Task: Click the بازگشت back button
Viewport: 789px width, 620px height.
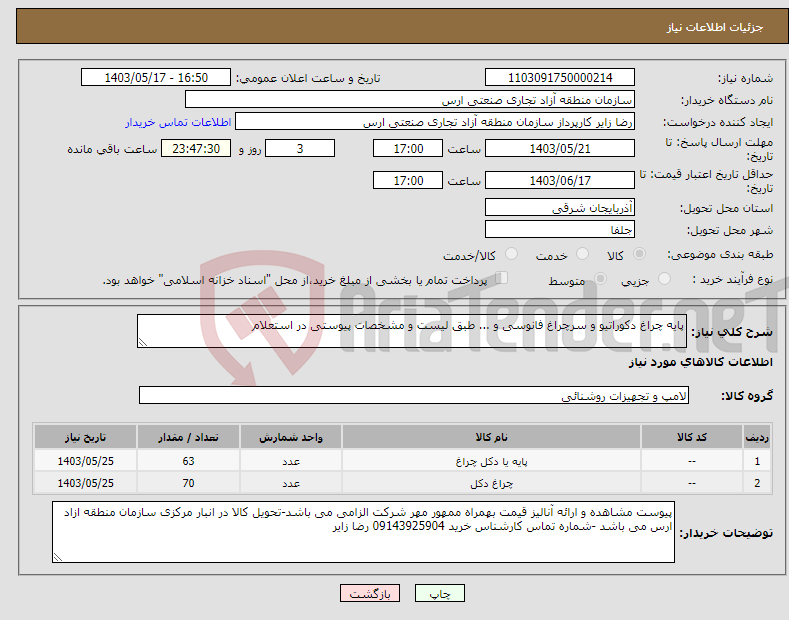Action: 370,593
